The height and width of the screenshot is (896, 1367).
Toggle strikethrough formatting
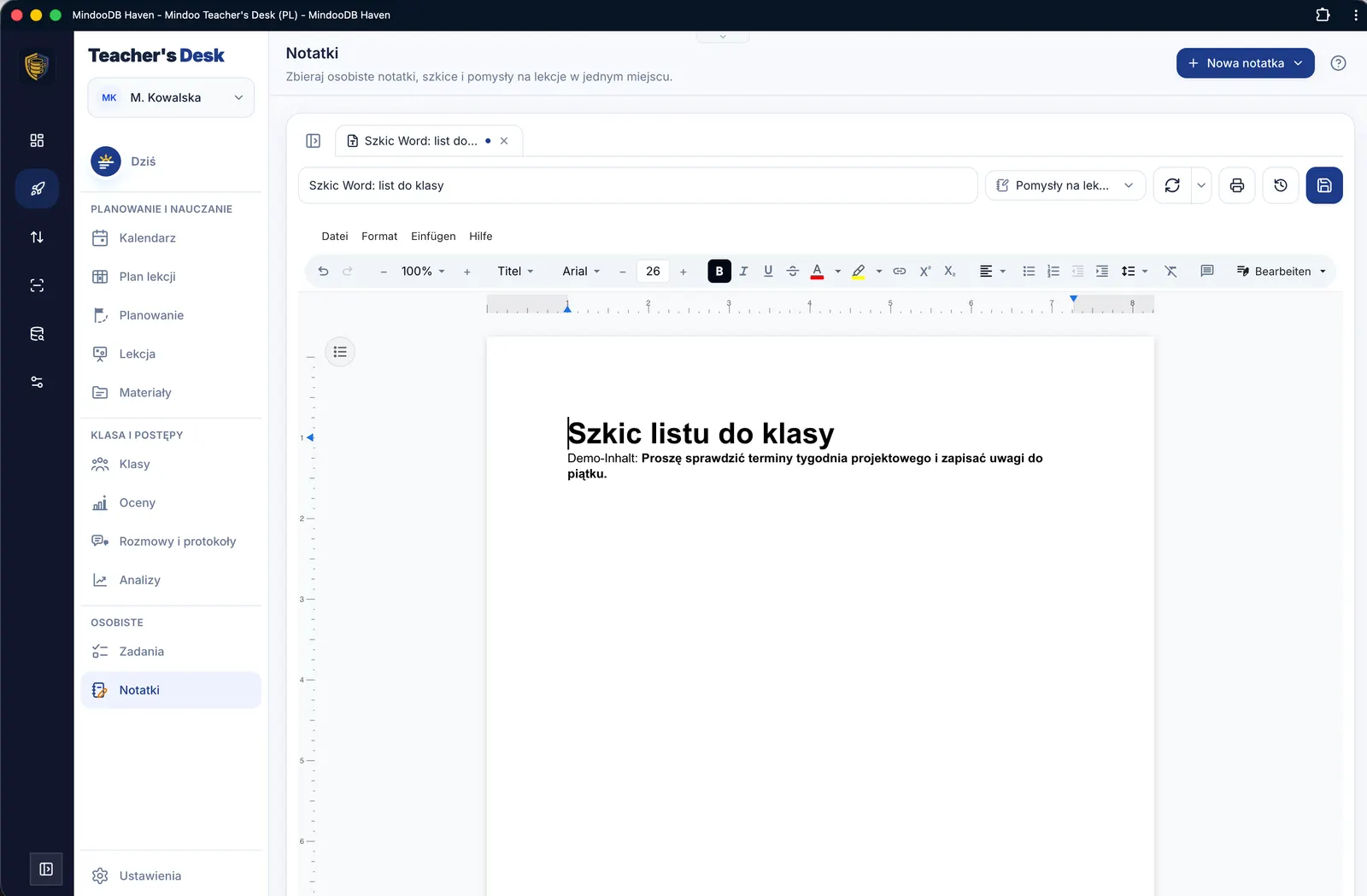tap(793, 272)
